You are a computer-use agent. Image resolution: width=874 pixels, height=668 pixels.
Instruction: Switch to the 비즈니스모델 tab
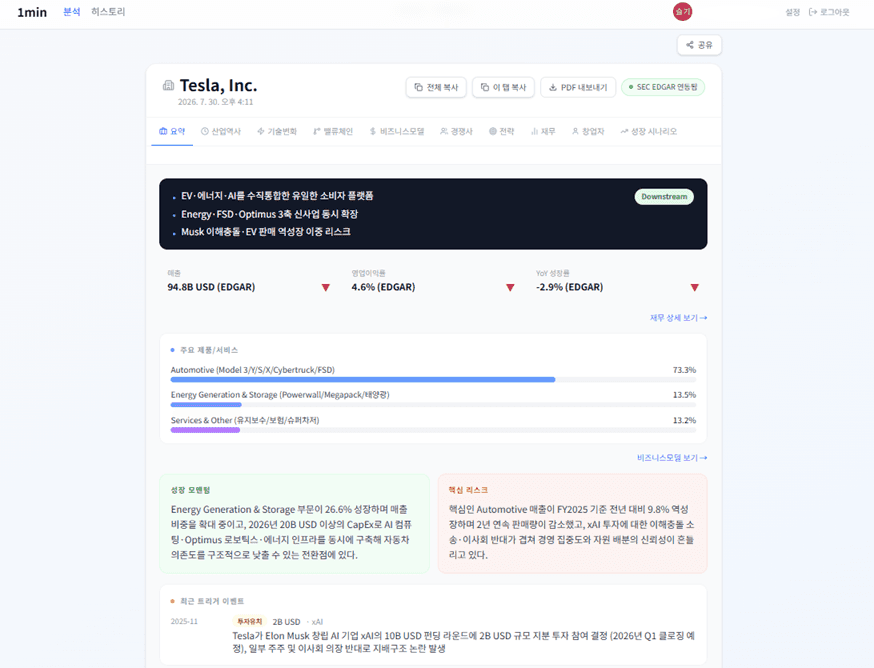click(397, 132)
